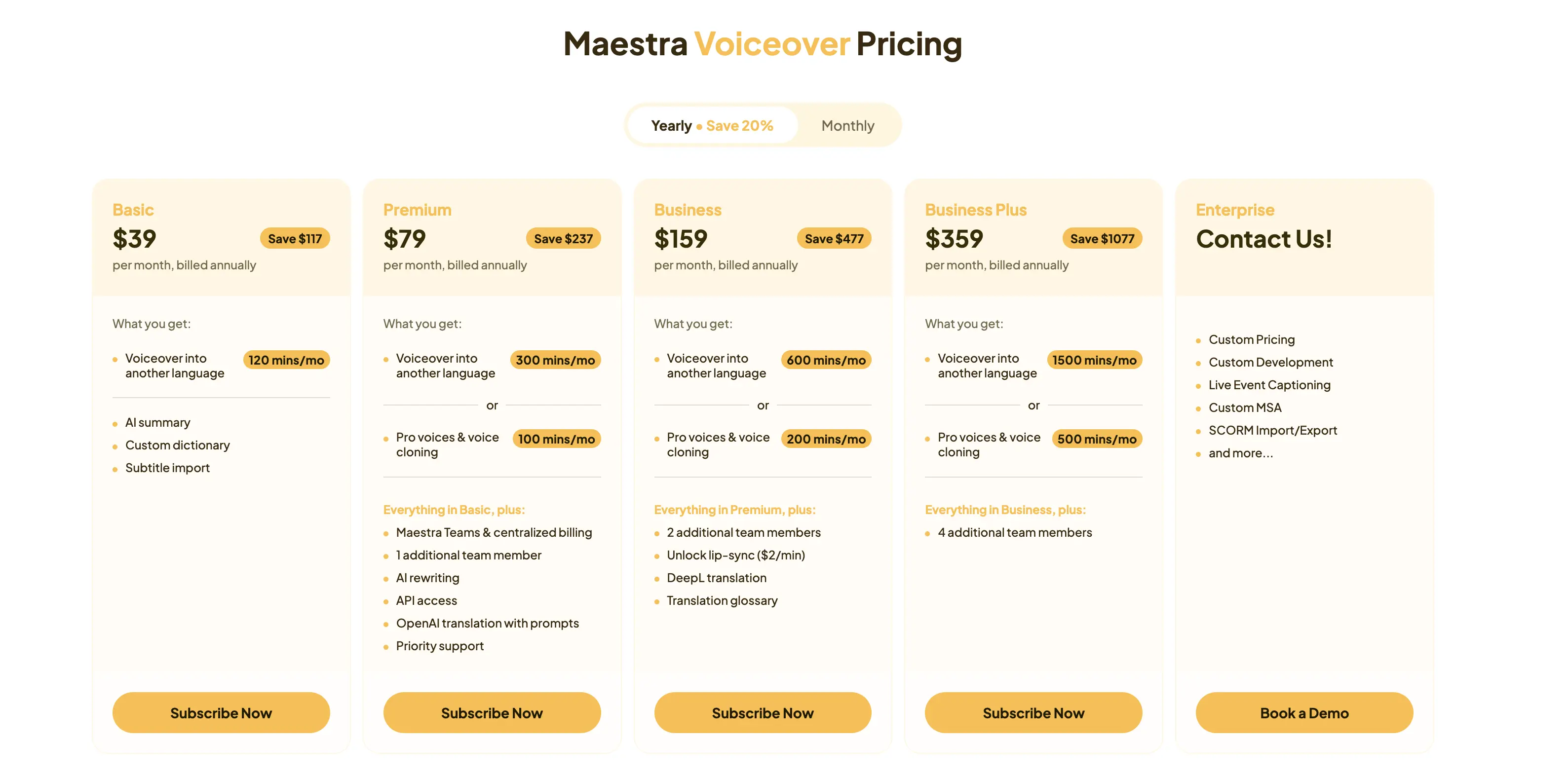Book a Demo for Enterprise
The width and height of the screenshot is (1568, 778).
point(1304,712)
